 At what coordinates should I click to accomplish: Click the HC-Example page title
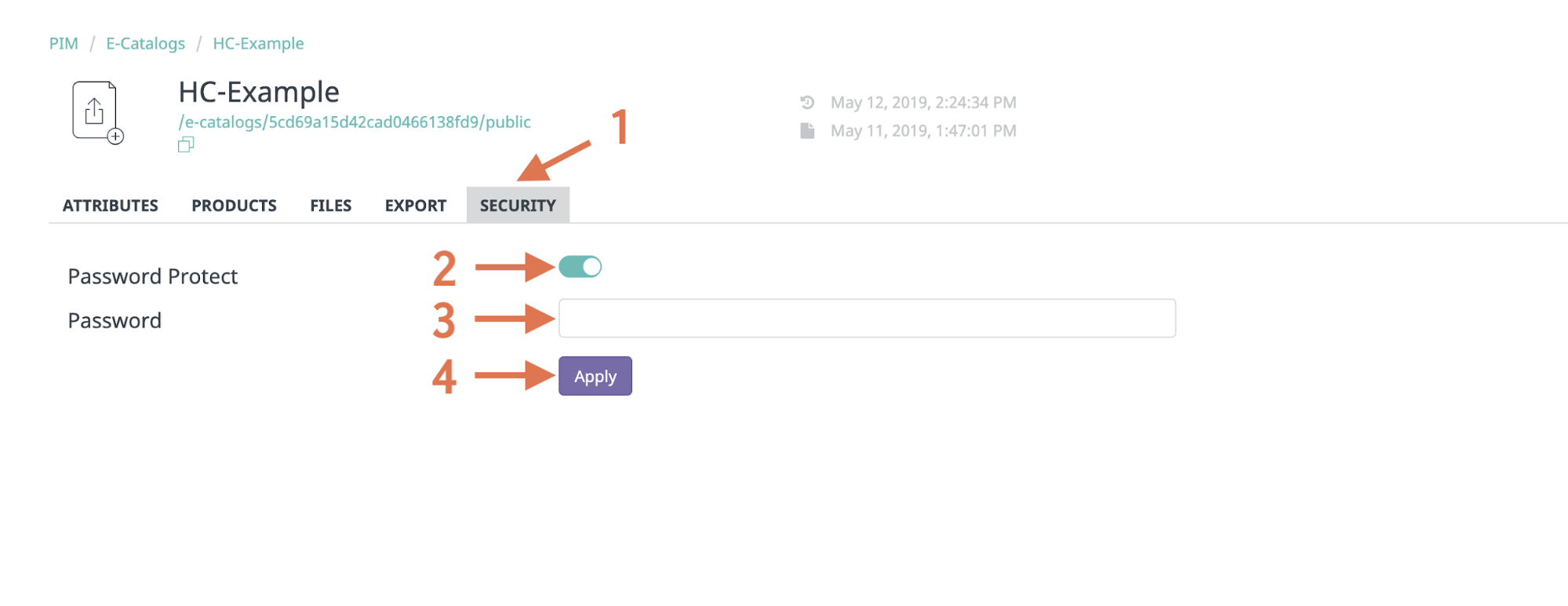click(x=259, y=92)
